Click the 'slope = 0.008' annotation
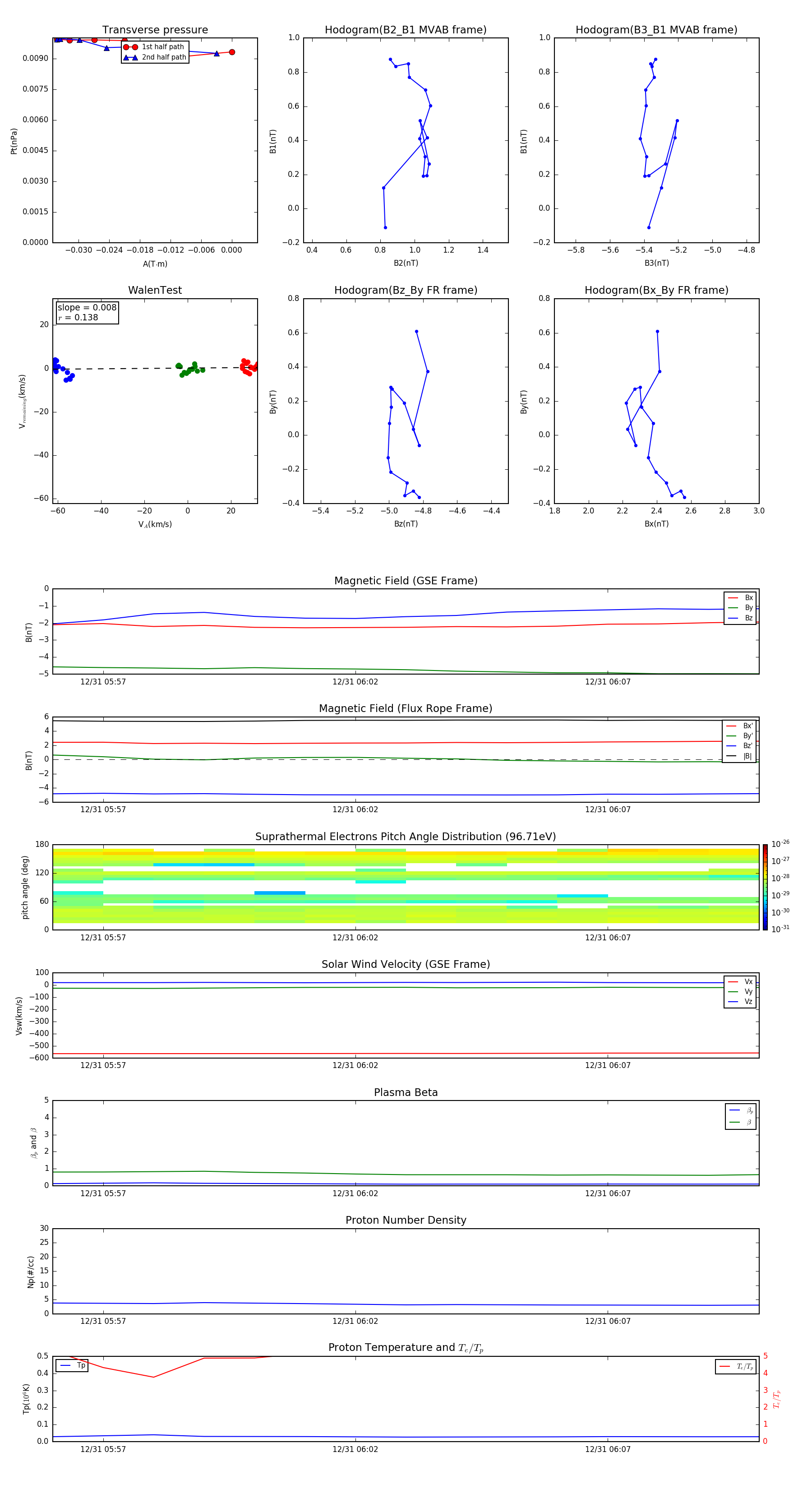Screen dimensions: 812x1489 pyautogui.click(x=87, y=308)
